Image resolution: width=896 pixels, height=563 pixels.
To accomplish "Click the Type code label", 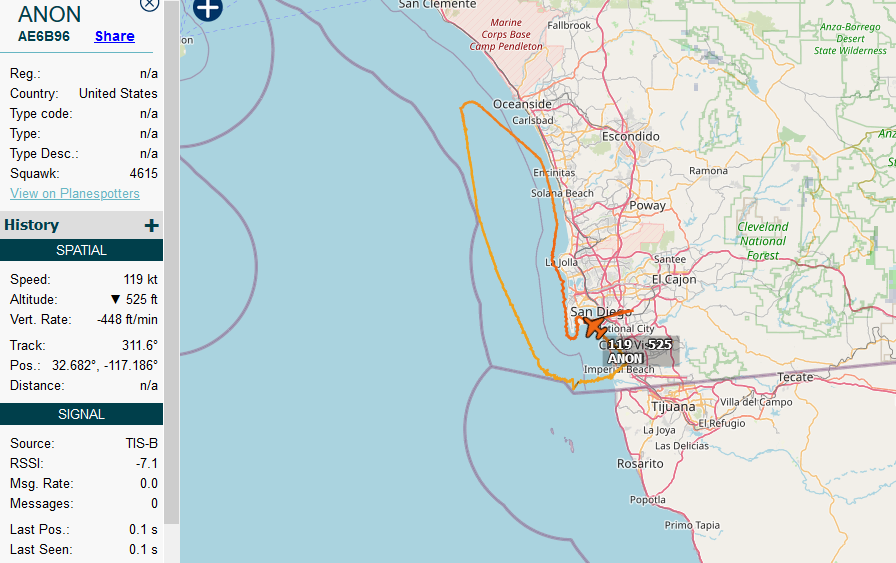I will coord(41,113).
